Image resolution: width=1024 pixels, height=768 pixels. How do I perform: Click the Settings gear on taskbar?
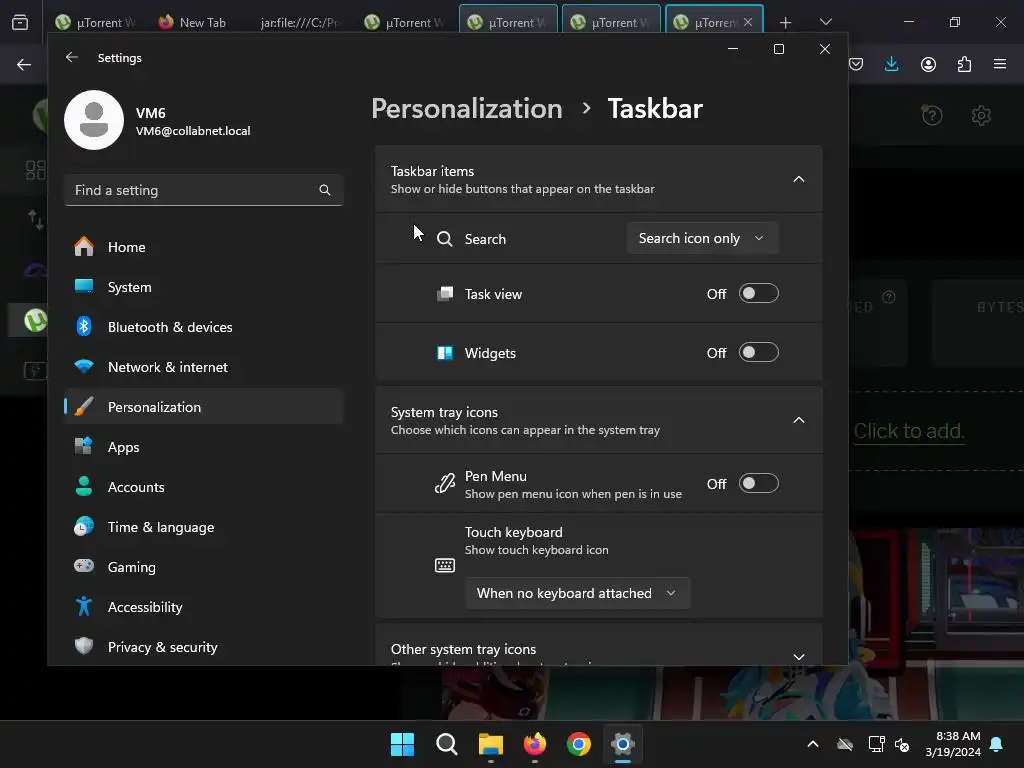tap(623, 744)
